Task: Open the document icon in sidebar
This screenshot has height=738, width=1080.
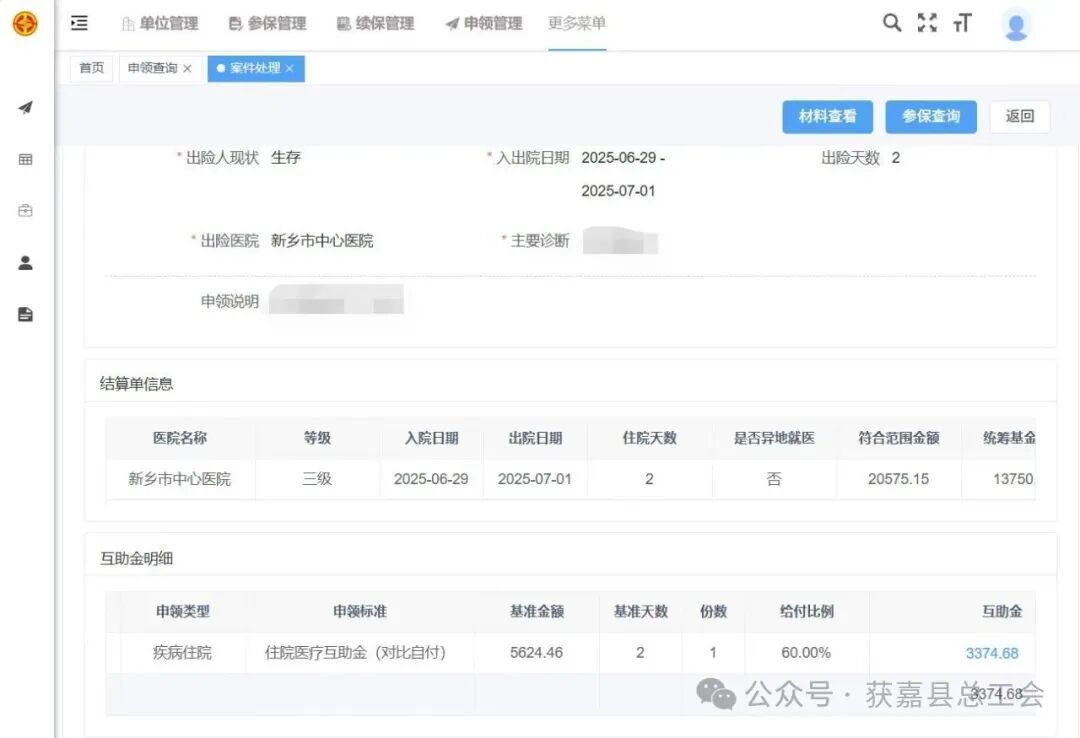Action: click(x=24, y=314)
